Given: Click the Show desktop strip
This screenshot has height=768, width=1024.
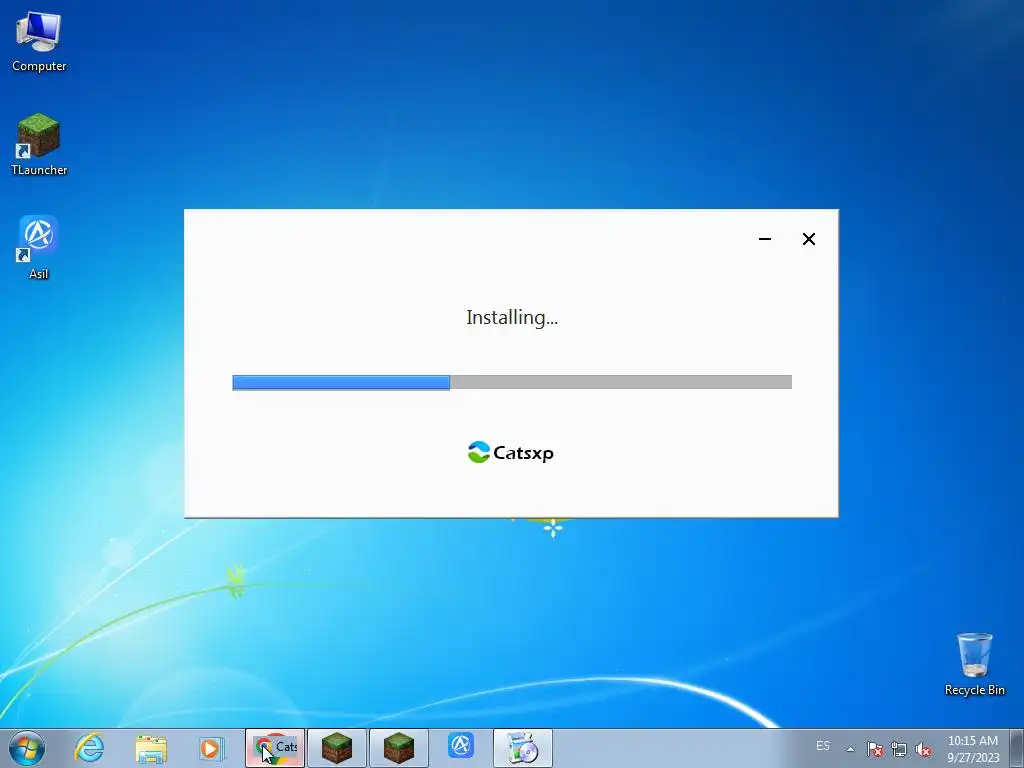Looking at the screenshot, I should click(x=1017, y=748).
